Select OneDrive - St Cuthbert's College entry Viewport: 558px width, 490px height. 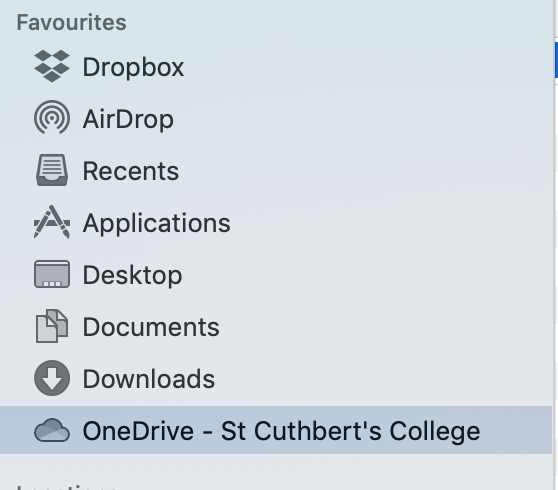276,430
